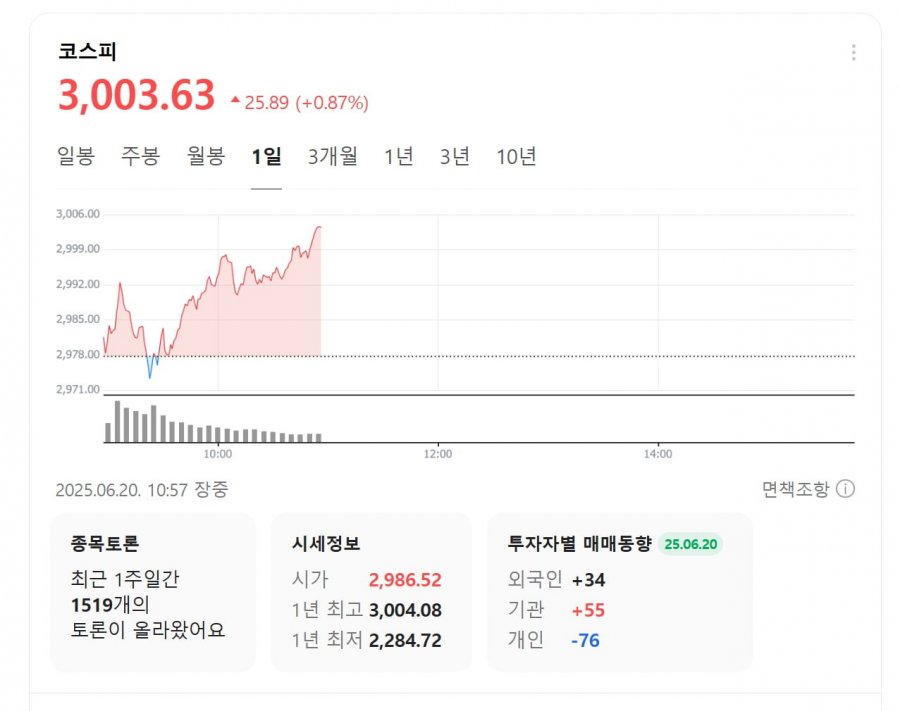
Task: Open the 투자자별 매매동향 card
Action: tap(620, 592)
